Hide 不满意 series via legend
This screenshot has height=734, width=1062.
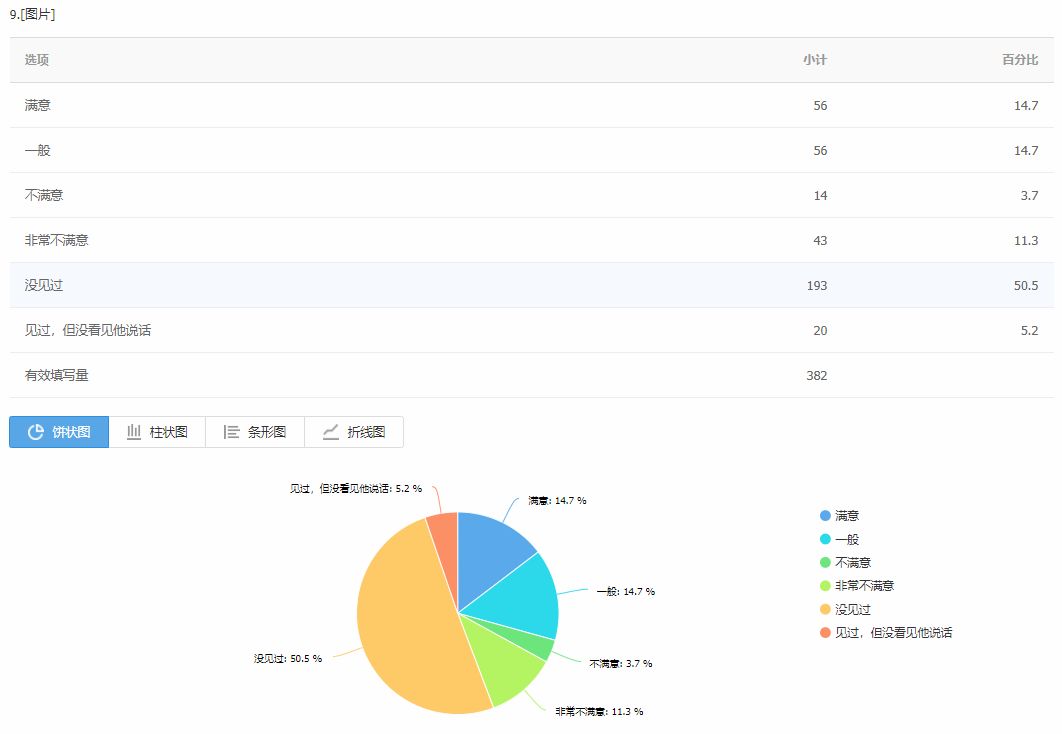tap(845, 562)
